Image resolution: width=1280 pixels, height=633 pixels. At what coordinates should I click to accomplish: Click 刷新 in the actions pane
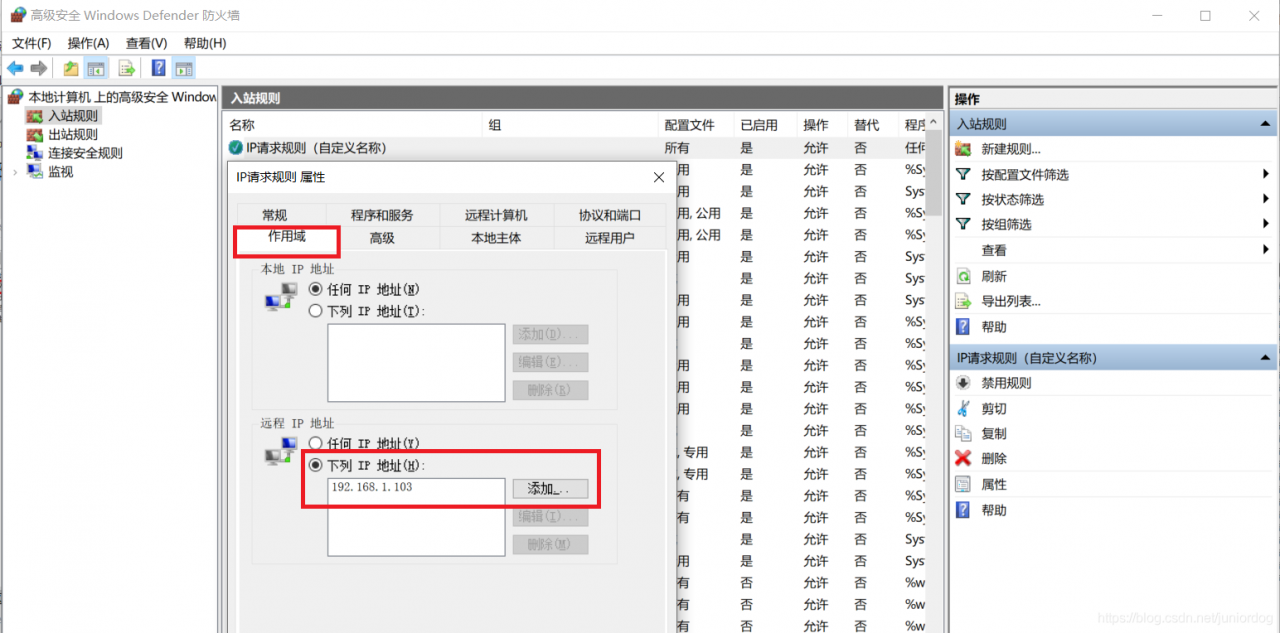[x=994, y=276]
